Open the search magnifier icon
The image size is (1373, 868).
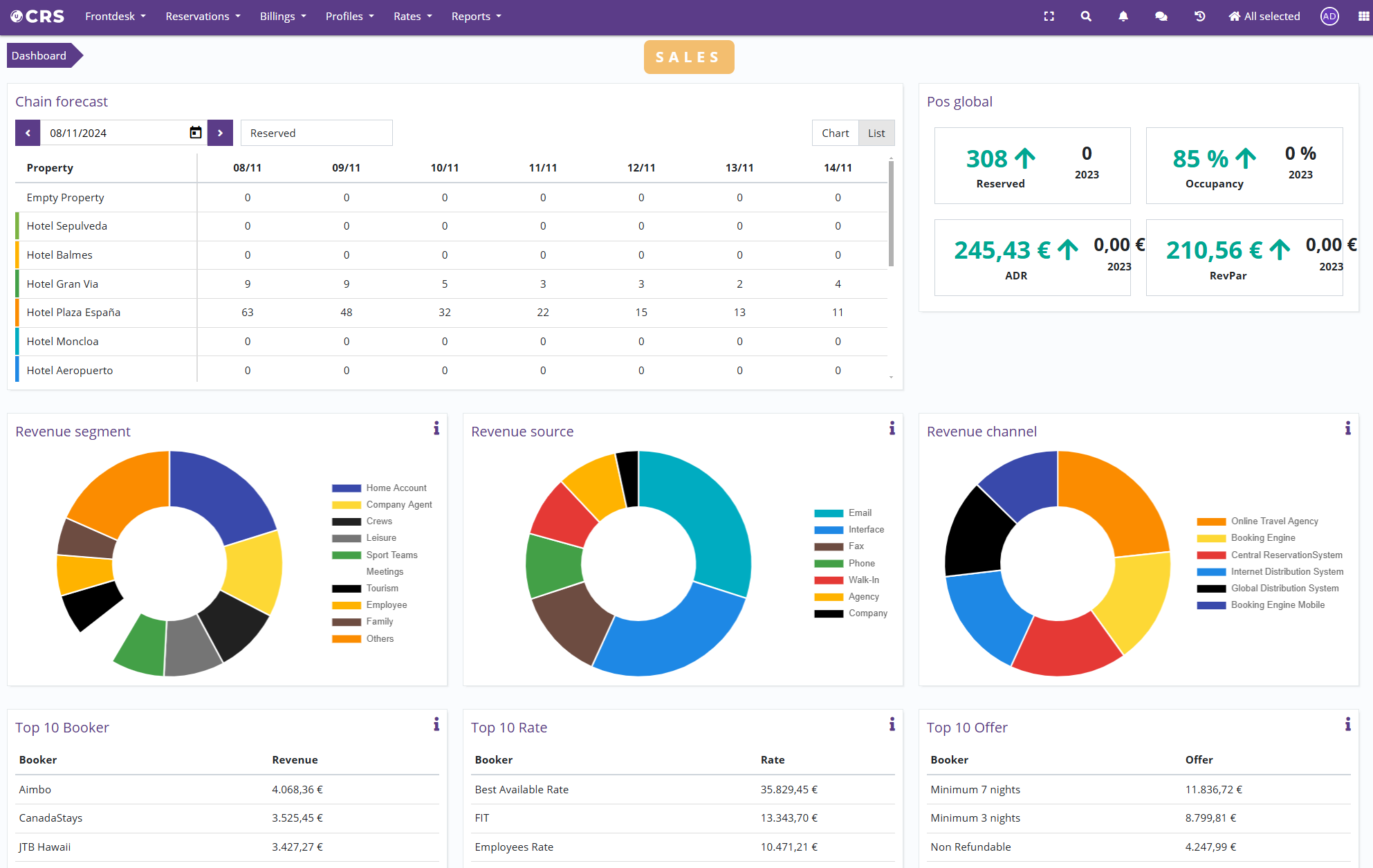tap(1086, 17)
